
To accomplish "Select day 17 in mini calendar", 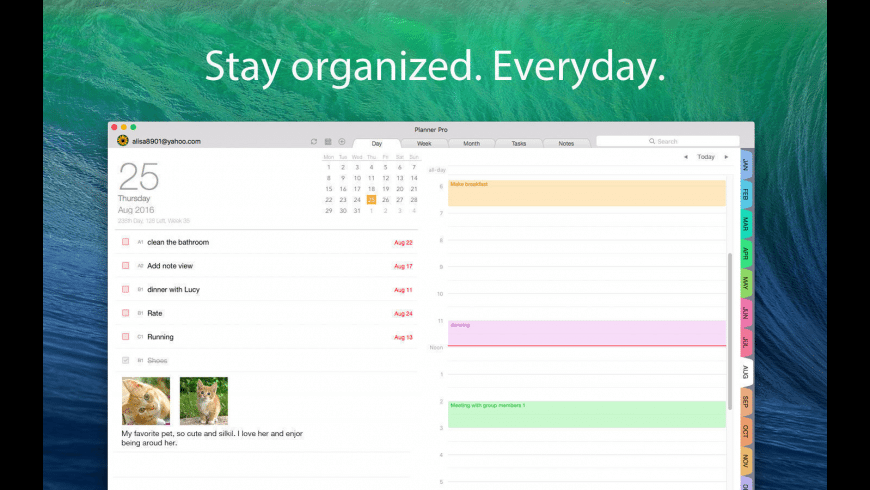I will point(357,189).
